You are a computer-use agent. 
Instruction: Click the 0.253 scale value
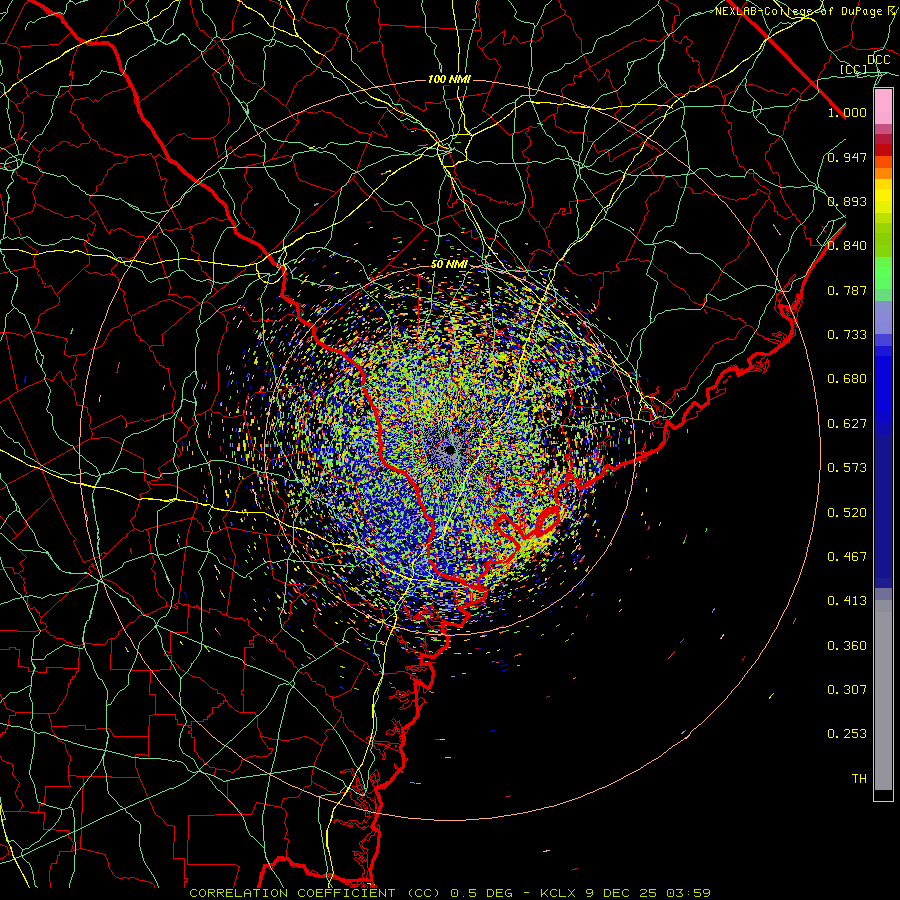pyautogui.click(x=847, y=734)
